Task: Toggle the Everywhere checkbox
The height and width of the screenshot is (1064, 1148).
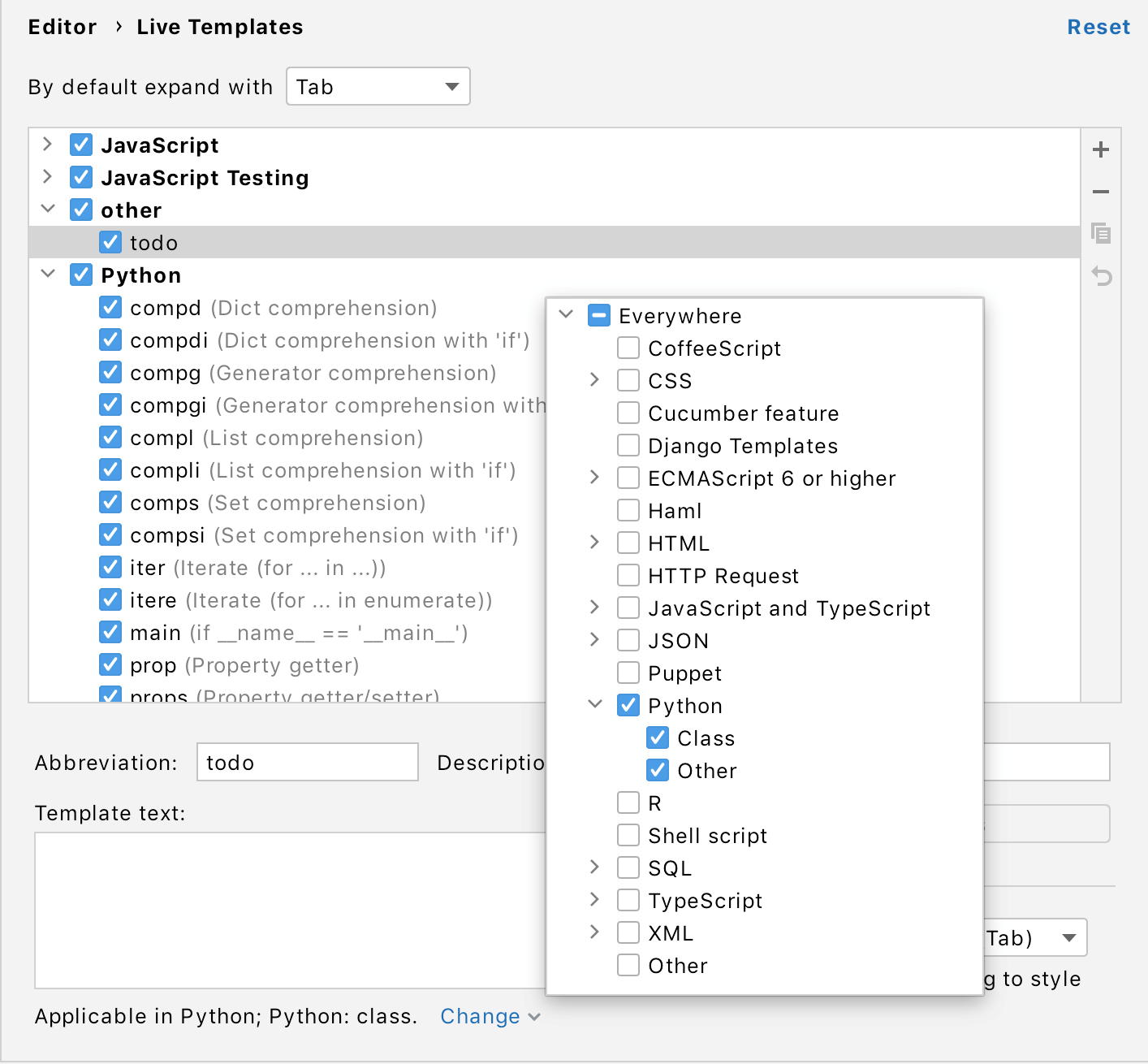Action: tap(598, 315)
